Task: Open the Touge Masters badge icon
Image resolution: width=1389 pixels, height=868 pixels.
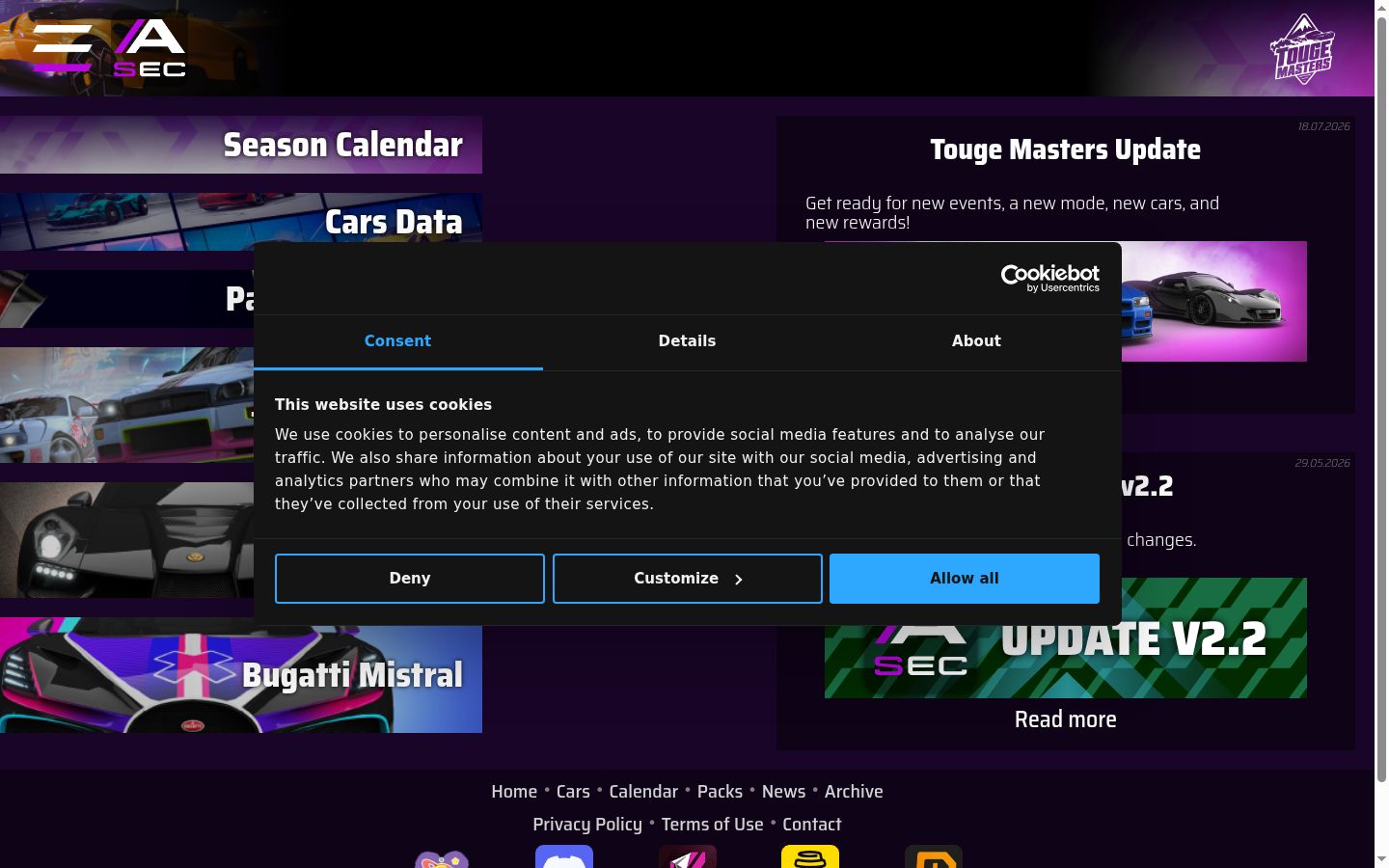Action: (1303, 49)
